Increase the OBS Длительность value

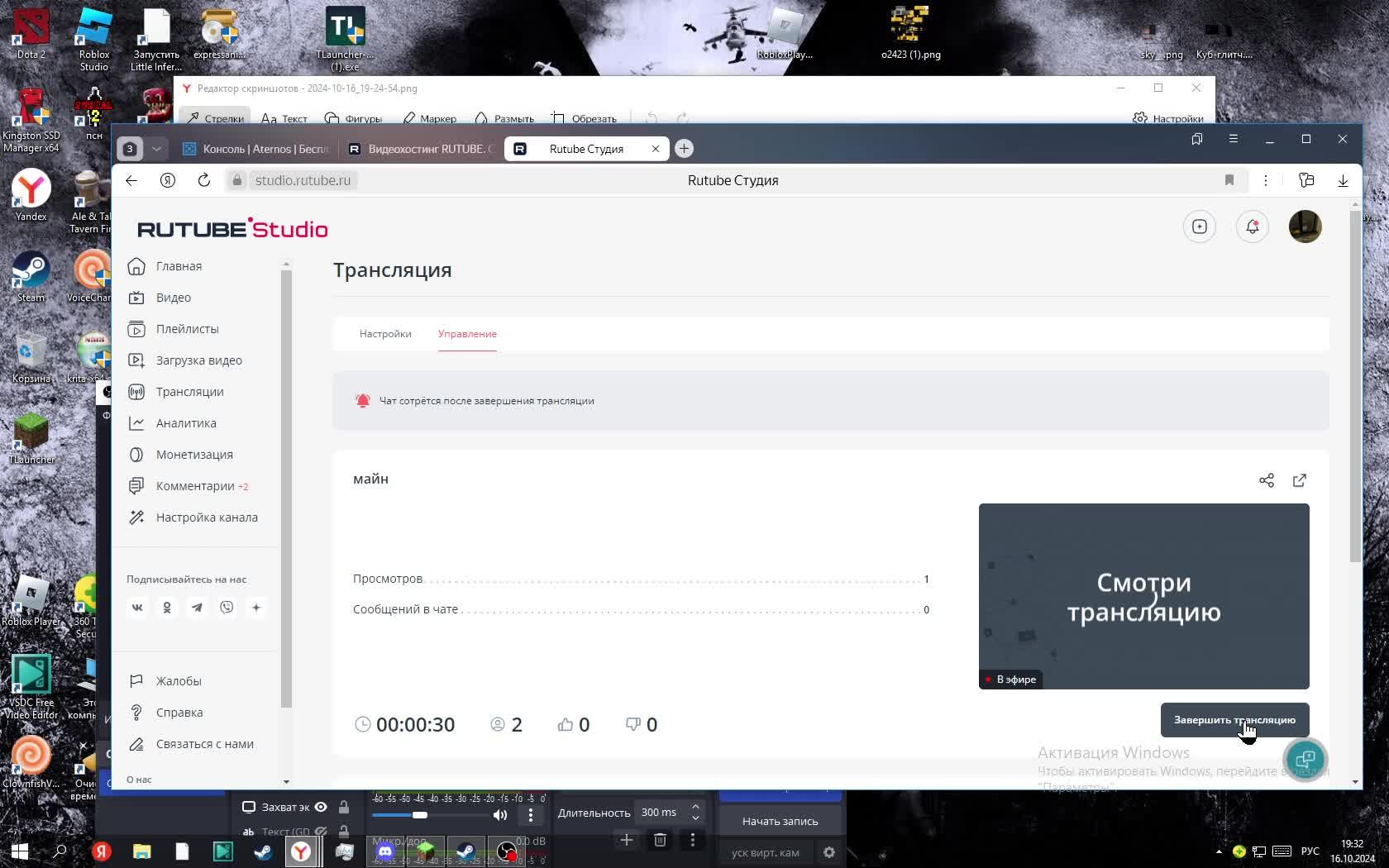[695, 807]
